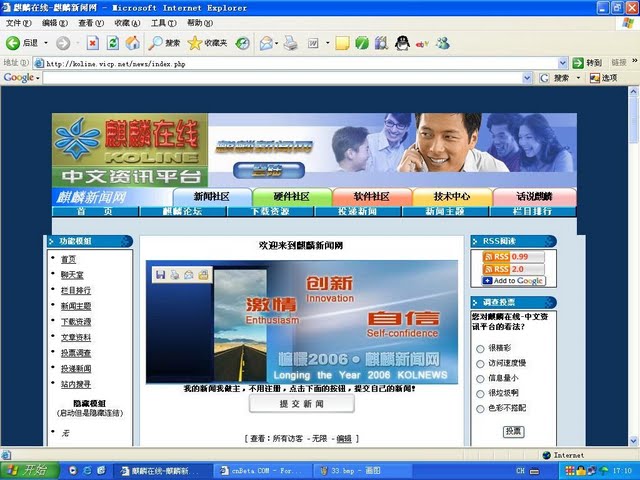Expand Google search button options arrow
The height and width of the screenshot is (480, 640).
coord(578,78)
